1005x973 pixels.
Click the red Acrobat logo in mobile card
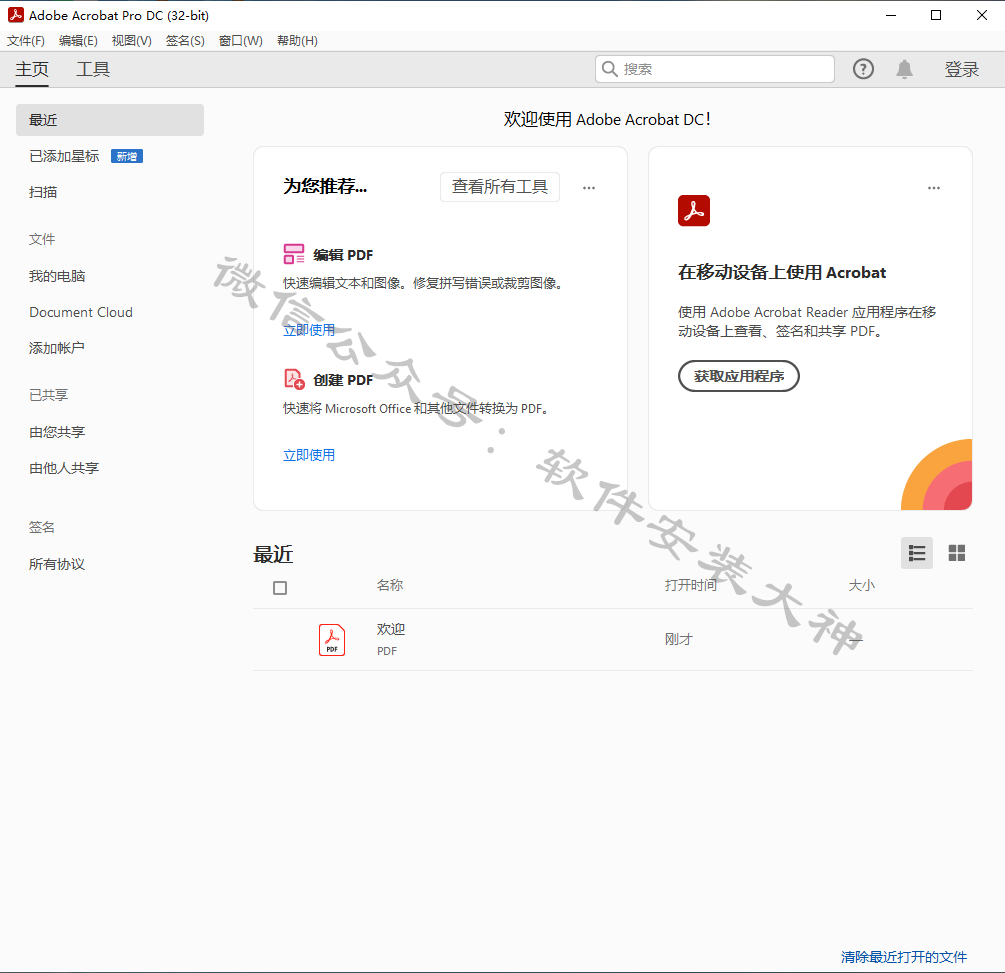694,210
